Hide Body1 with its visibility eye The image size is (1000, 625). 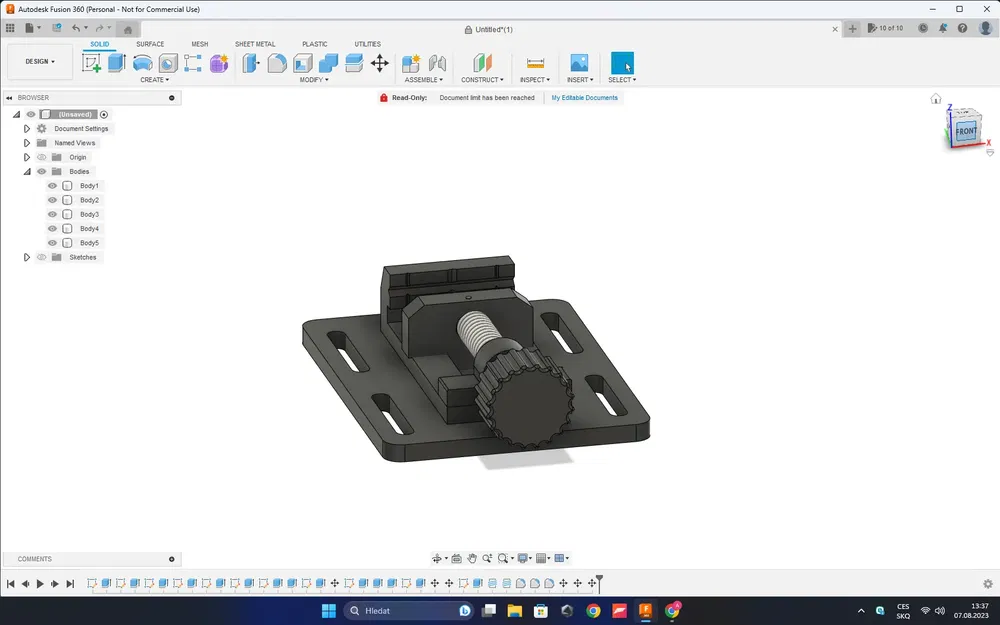52,185
